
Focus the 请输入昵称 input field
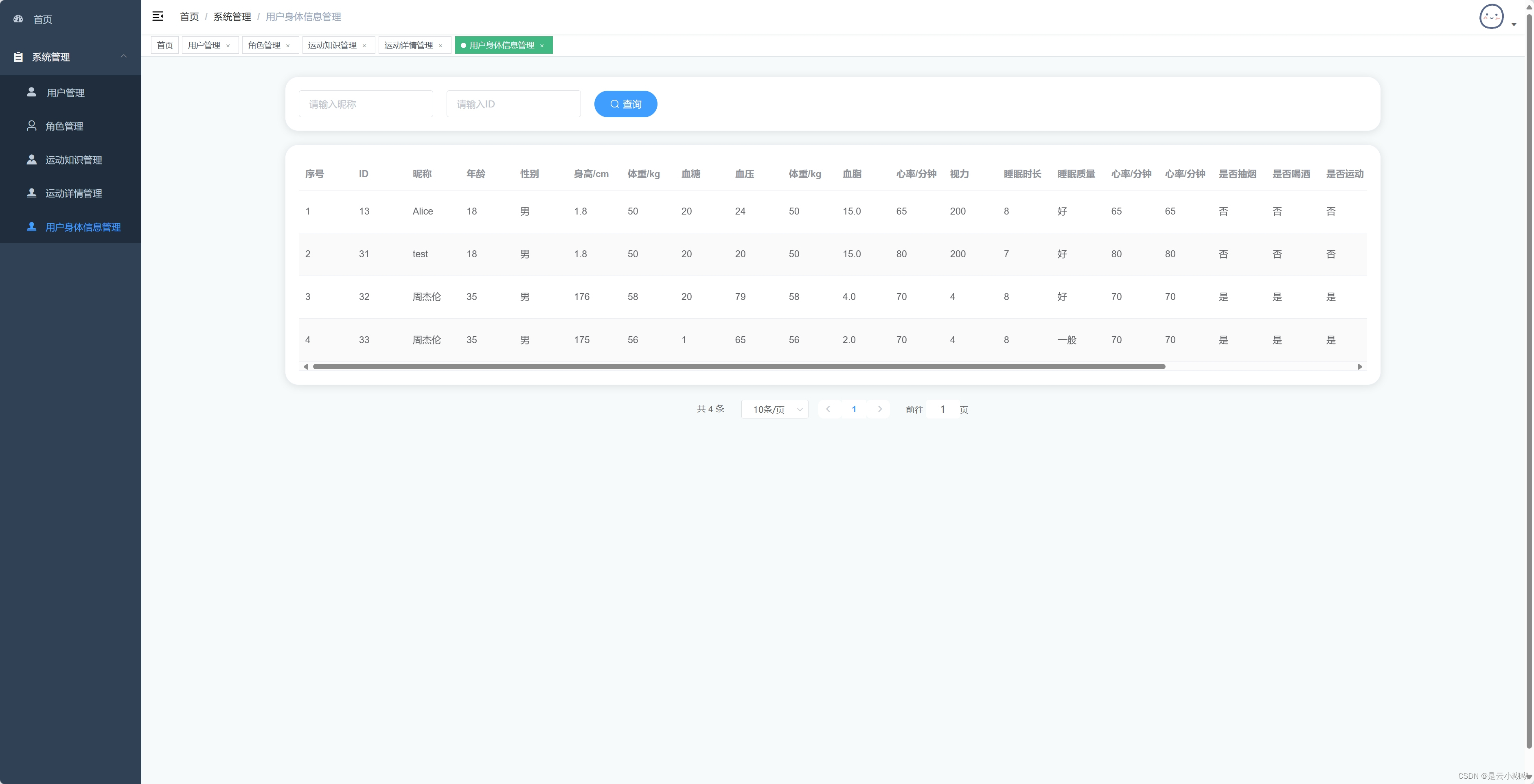click(x=366, y=104)
